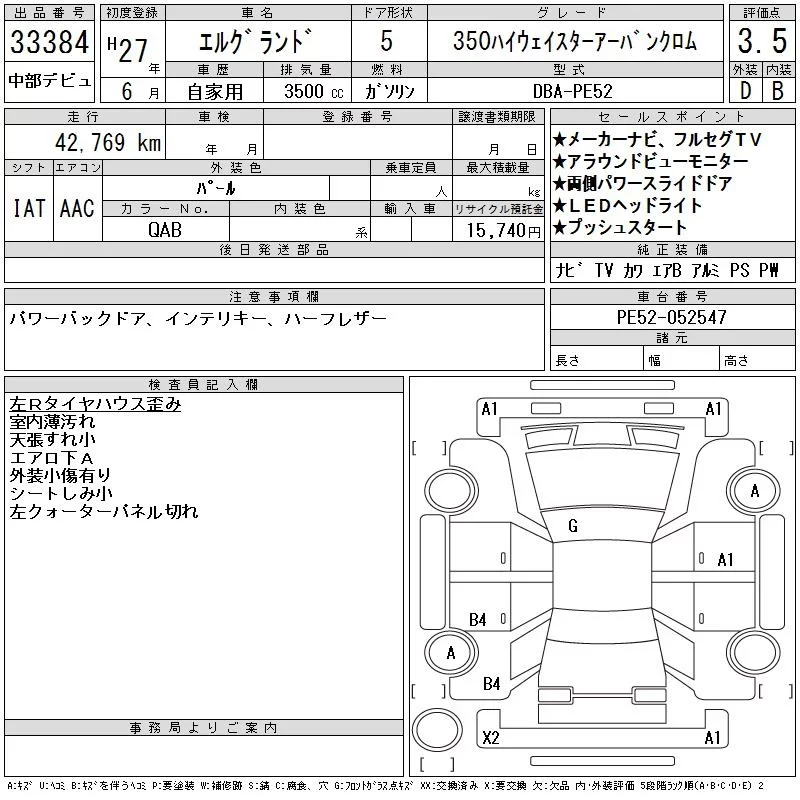Click the 自家用 vehicle history value

click(x=215, y=92)
